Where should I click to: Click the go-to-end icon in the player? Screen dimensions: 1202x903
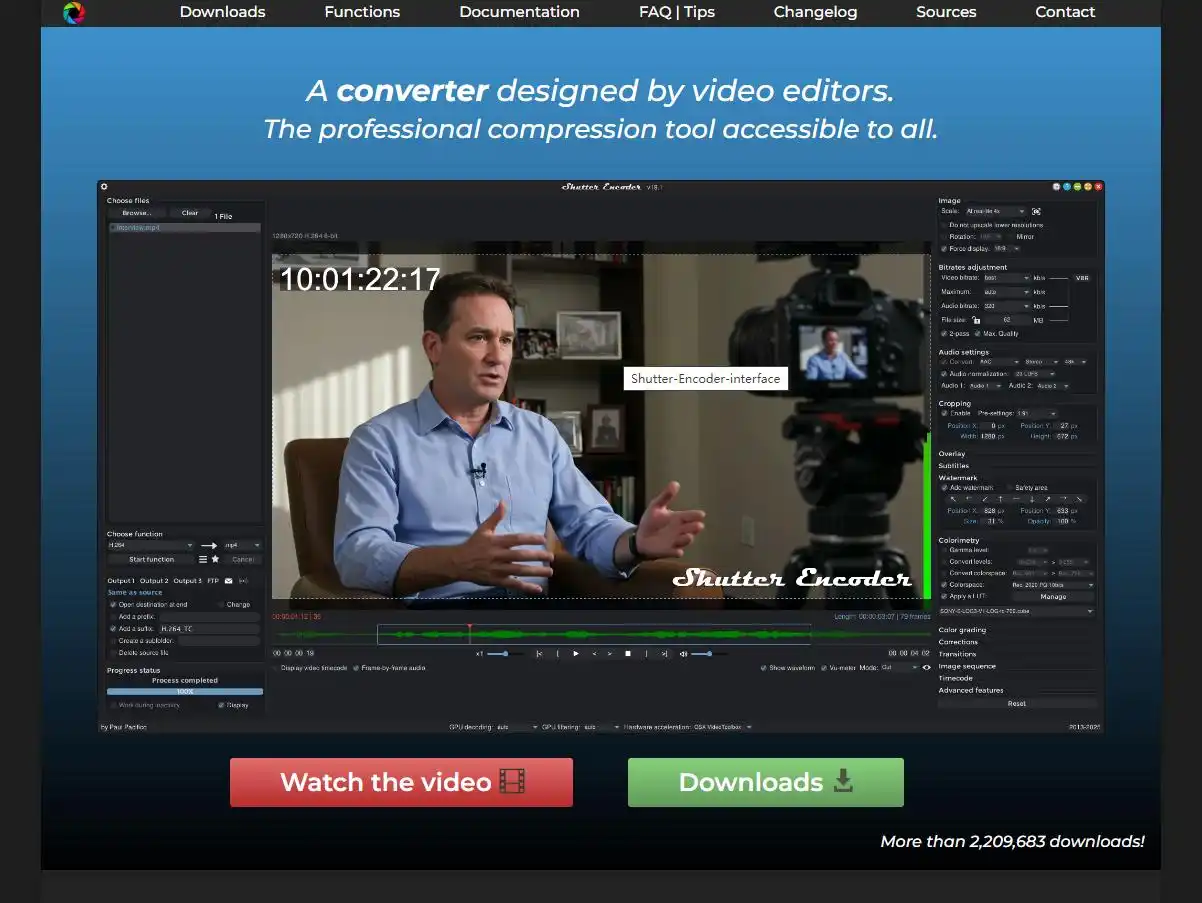point(664,653)
